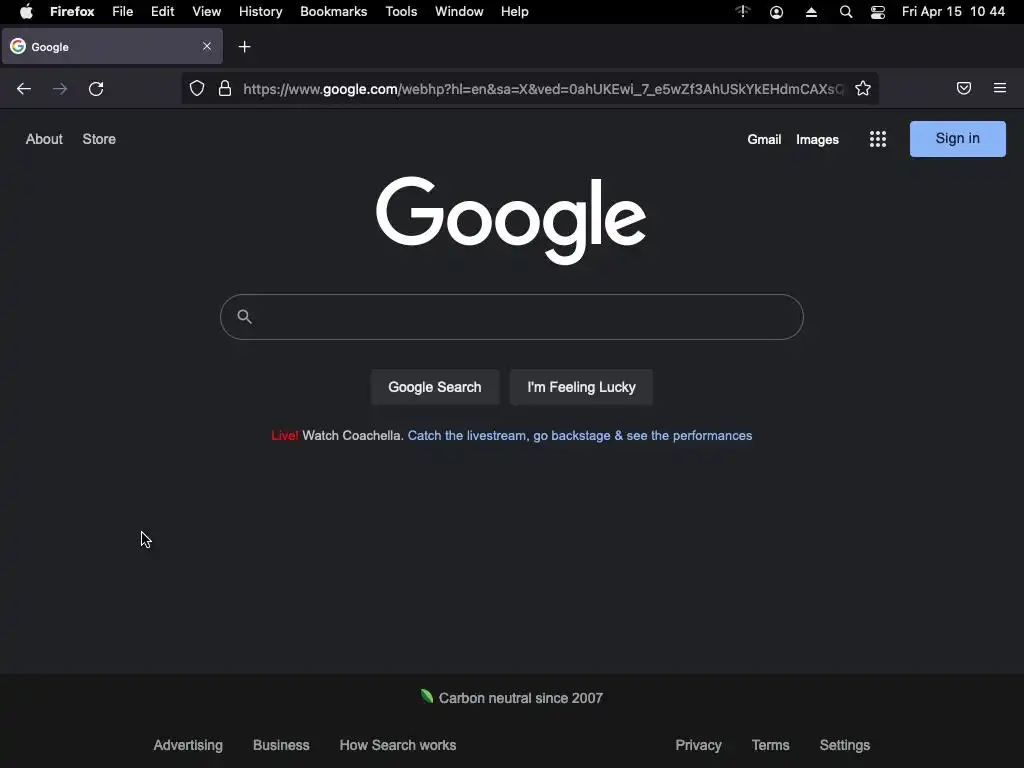Image resolution: width=1024 pixels, height=768 pixels.
Task: Open the tracking protection shield icon
Action: tap(197, 88)
